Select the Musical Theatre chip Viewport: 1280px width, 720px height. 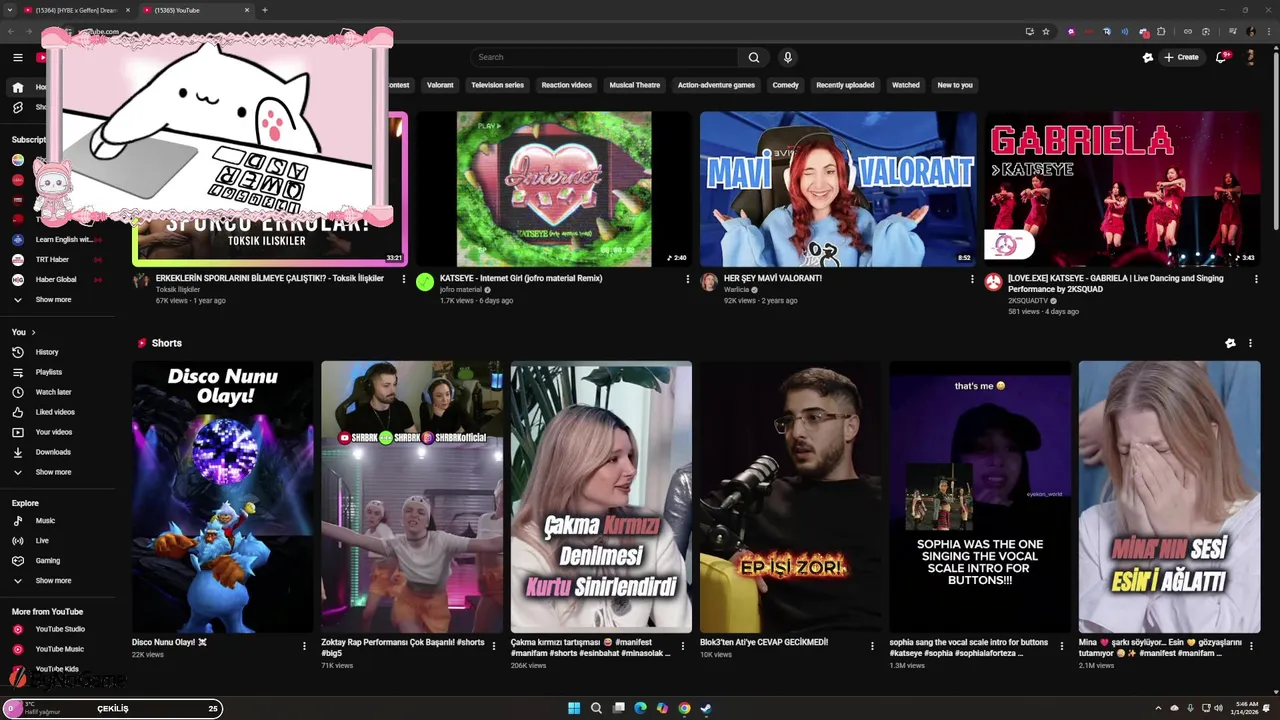[x=635, y=85]
